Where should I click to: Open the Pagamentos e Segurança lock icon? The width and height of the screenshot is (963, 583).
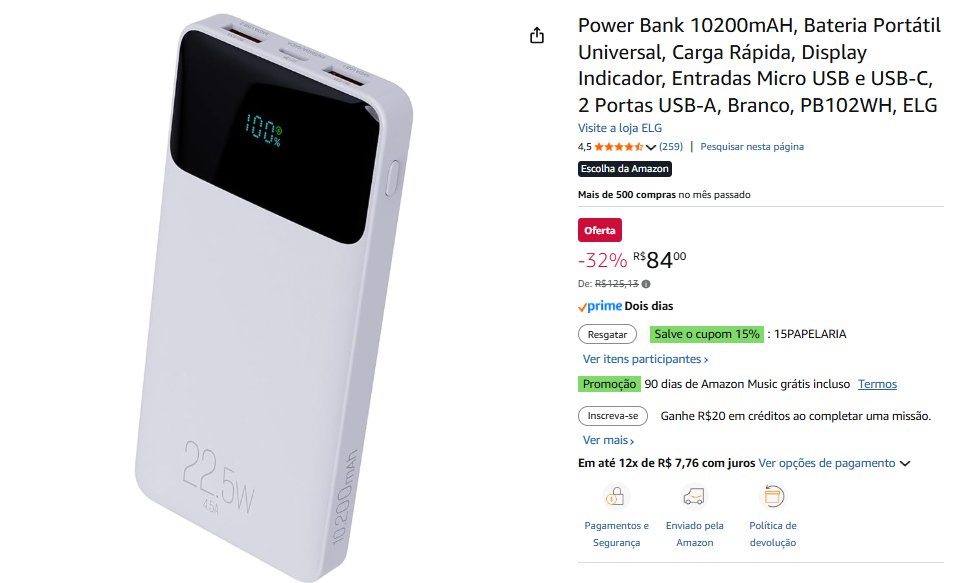615,496
